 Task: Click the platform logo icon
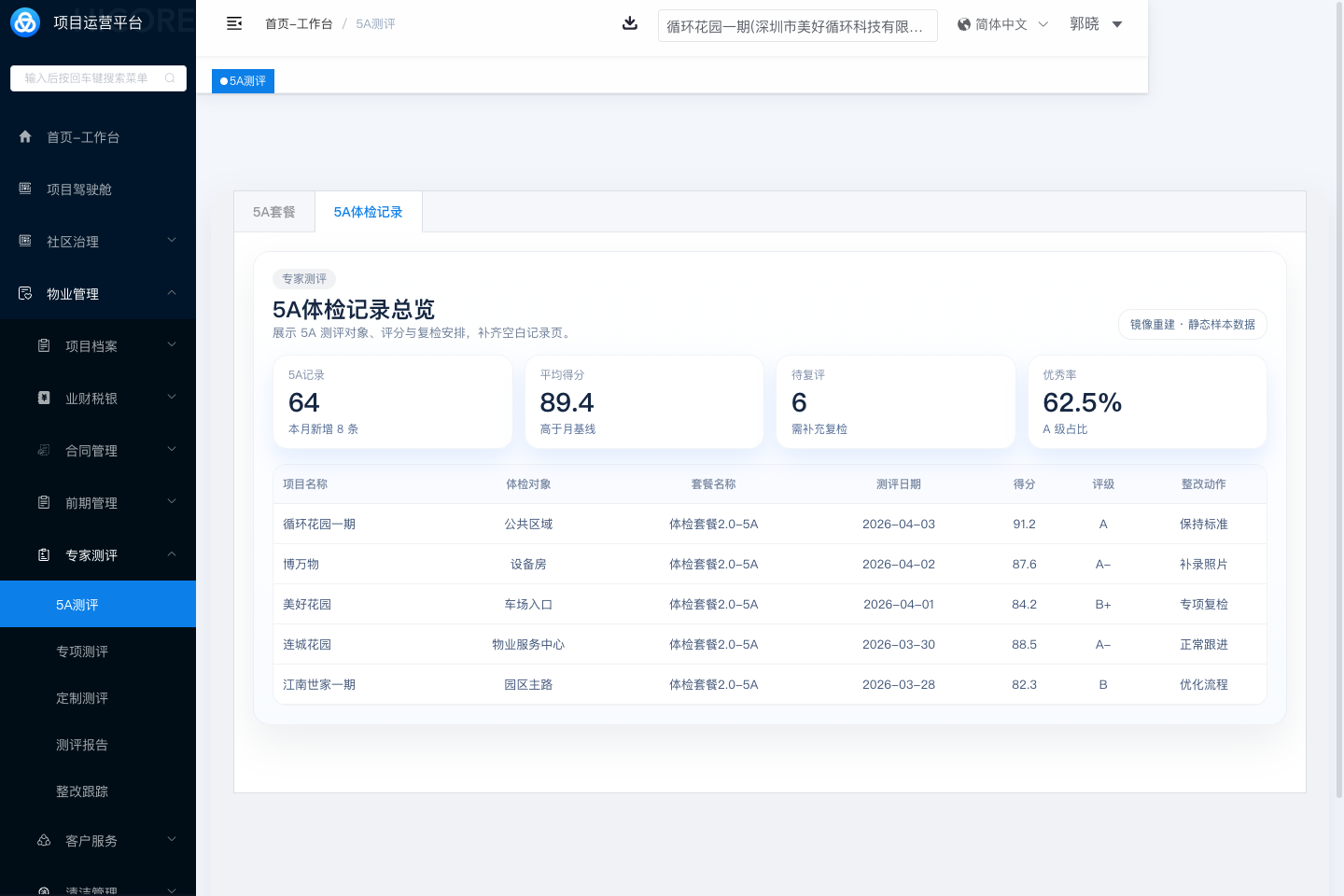pyautogui.click(x=25, y=22)
